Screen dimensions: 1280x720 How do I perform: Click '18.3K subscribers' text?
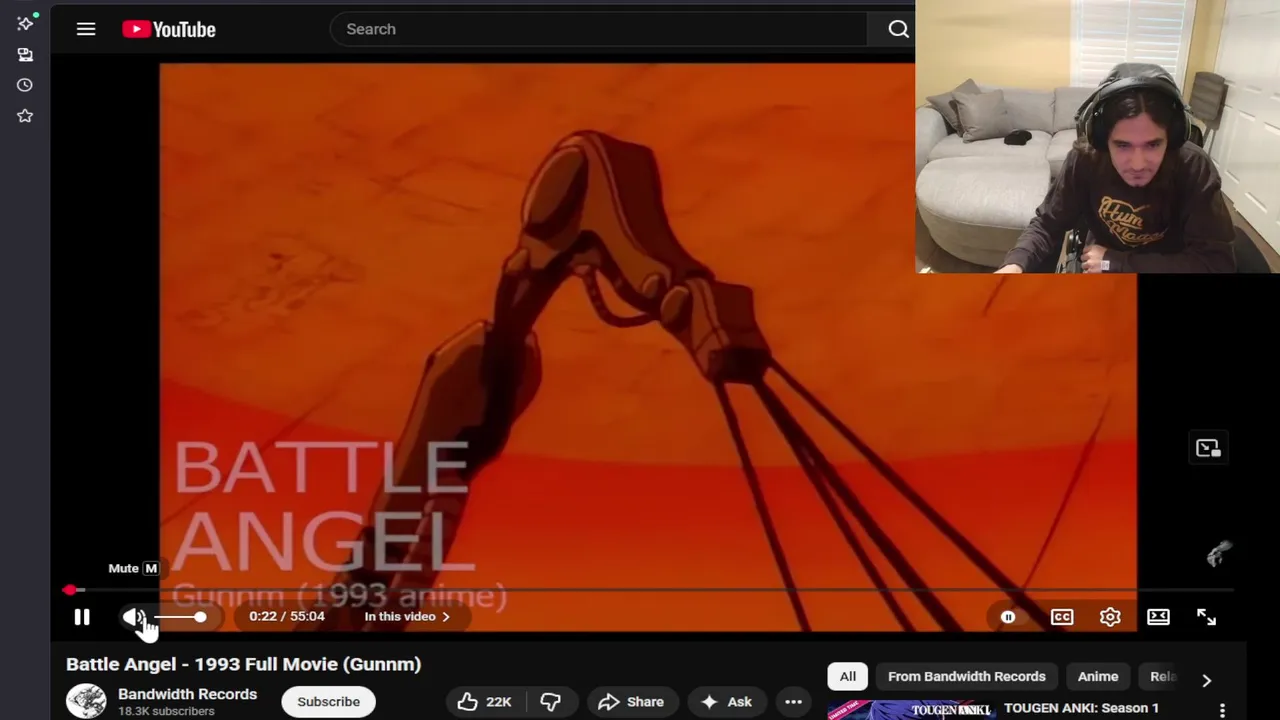click(x=166, y=711)
